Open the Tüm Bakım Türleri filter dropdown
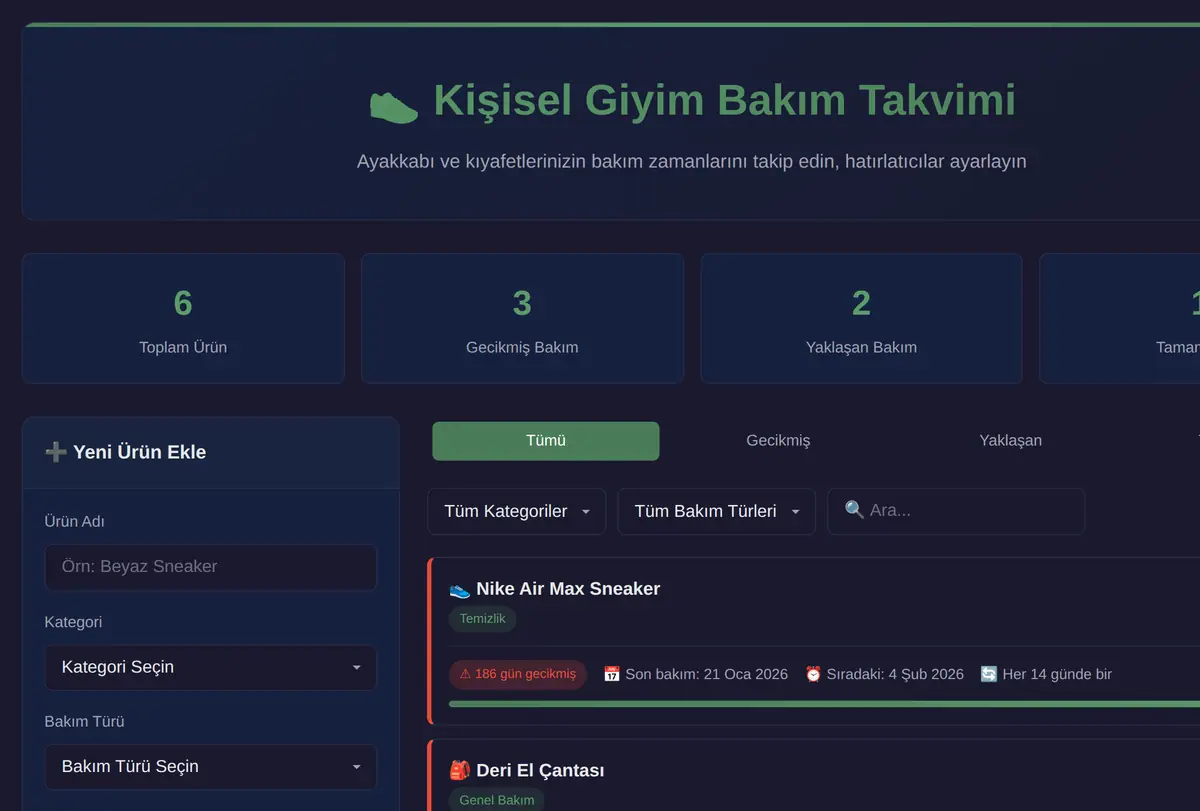 click(x=717, y=511)
